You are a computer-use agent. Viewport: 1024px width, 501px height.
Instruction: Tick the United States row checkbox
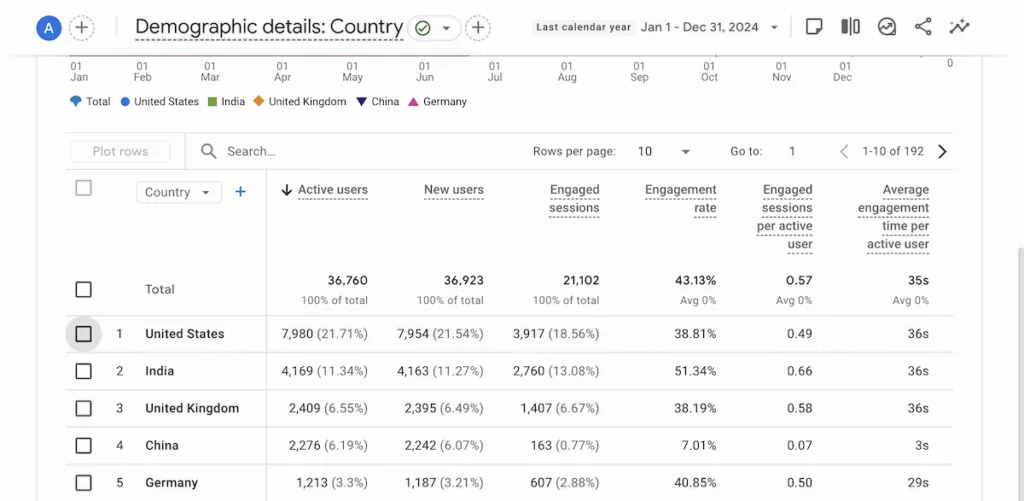point(83,334)
